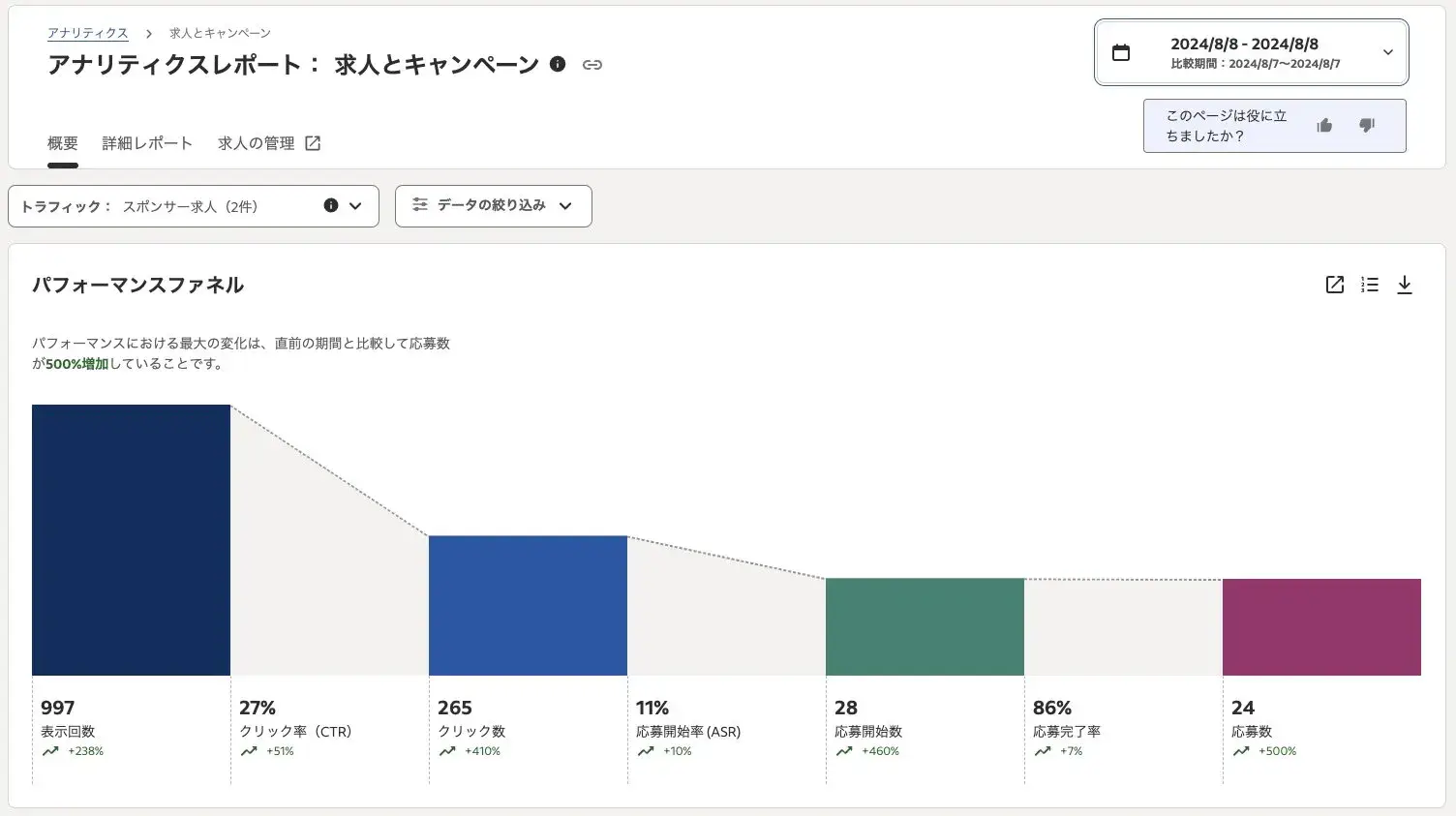1456x816 pixels.
Task: Download the performance funnel data
Action: [1404, 285]
